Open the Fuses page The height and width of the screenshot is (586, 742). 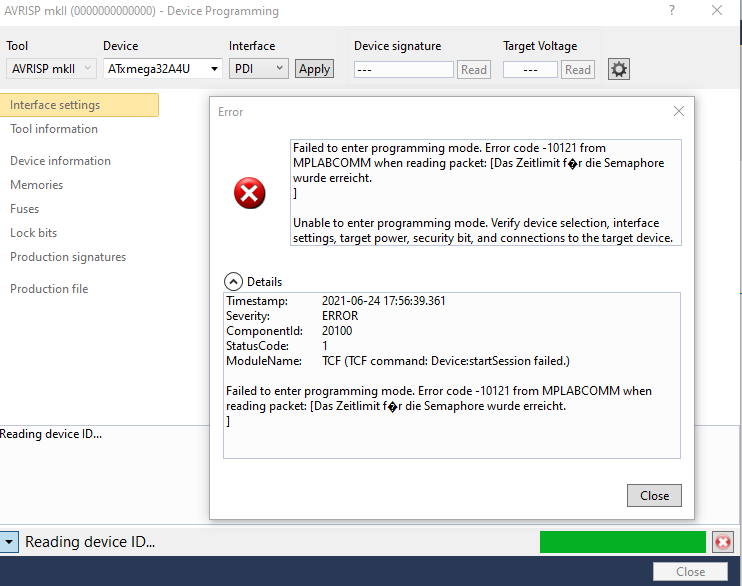point(25,209)
